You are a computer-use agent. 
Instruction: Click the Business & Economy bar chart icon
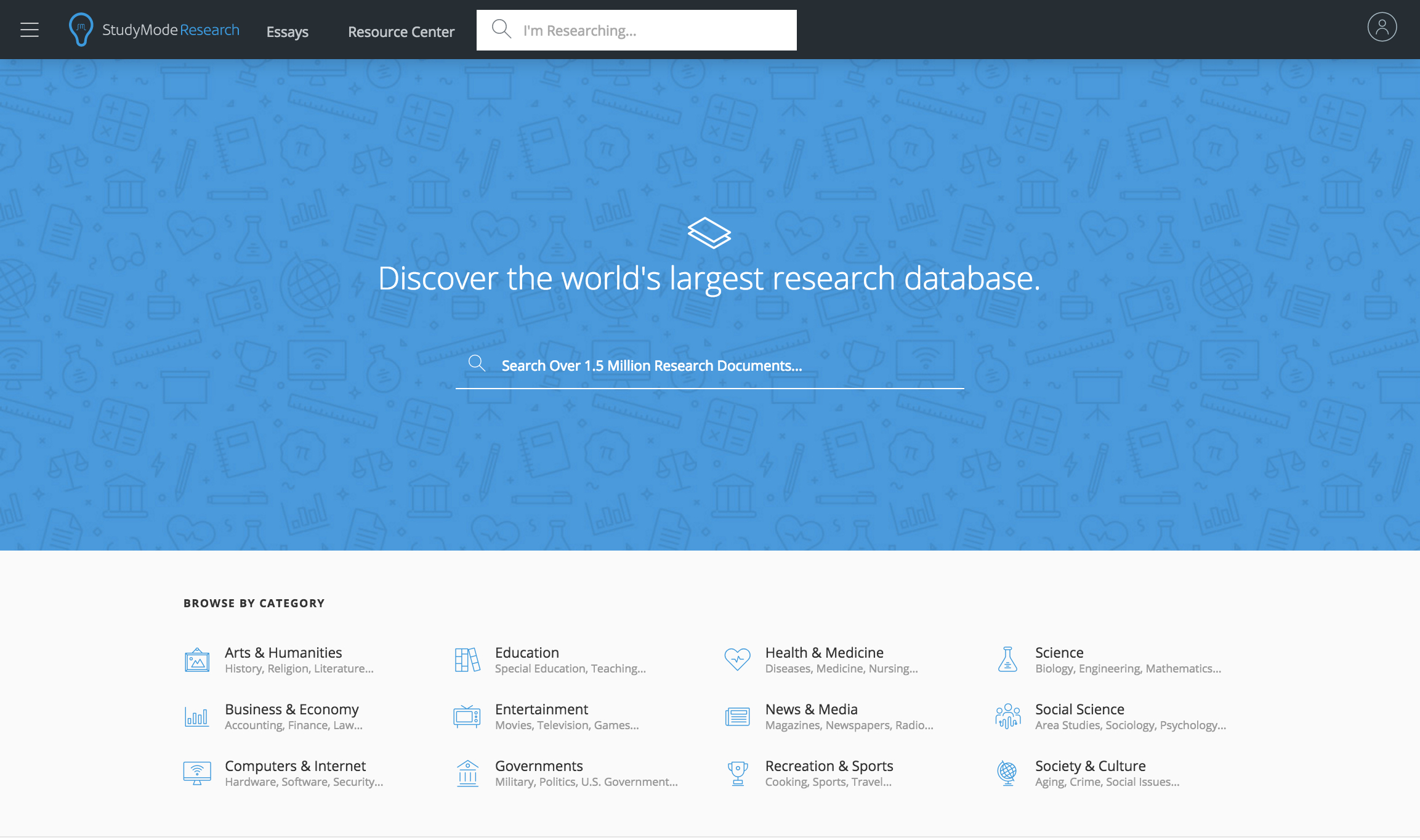click(x=197, y=717)
